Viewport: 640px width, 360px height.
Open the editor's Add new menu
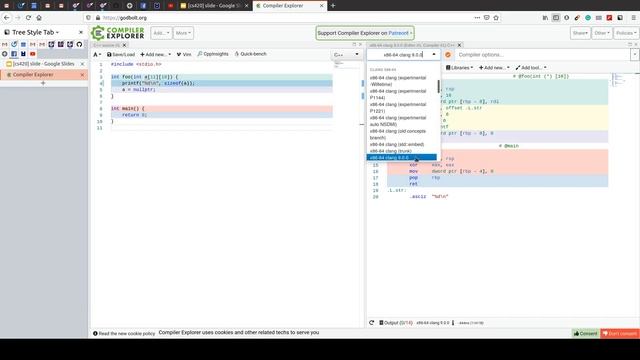pyautogui.click(x=156, y=54)
